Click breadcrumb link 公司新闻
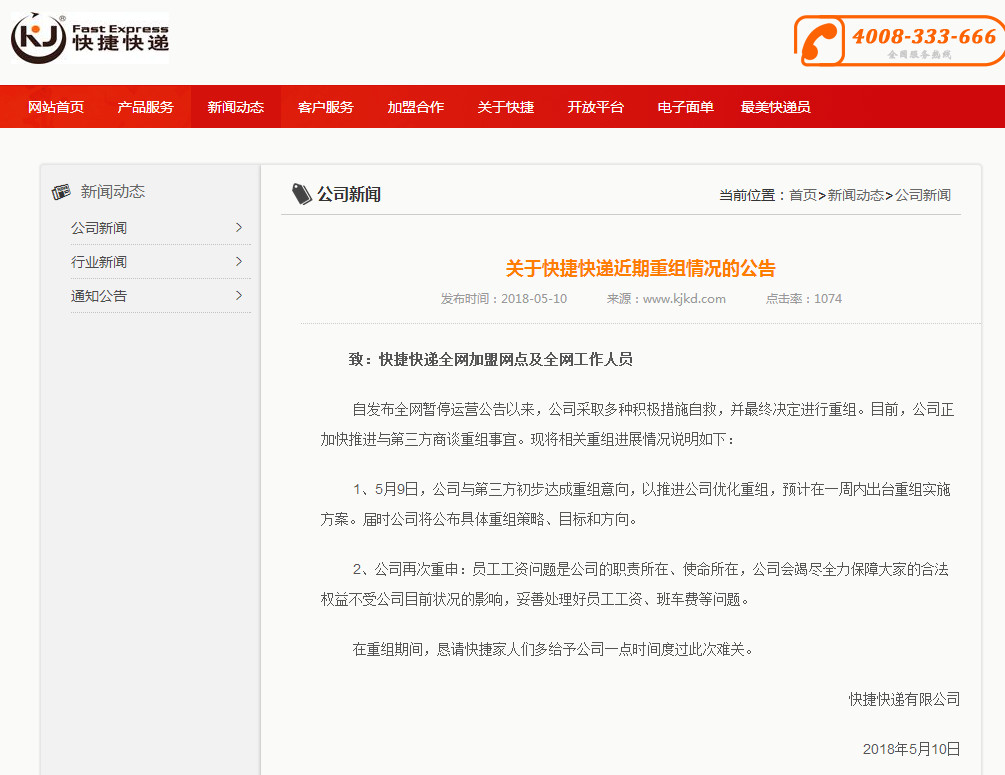 923,195
